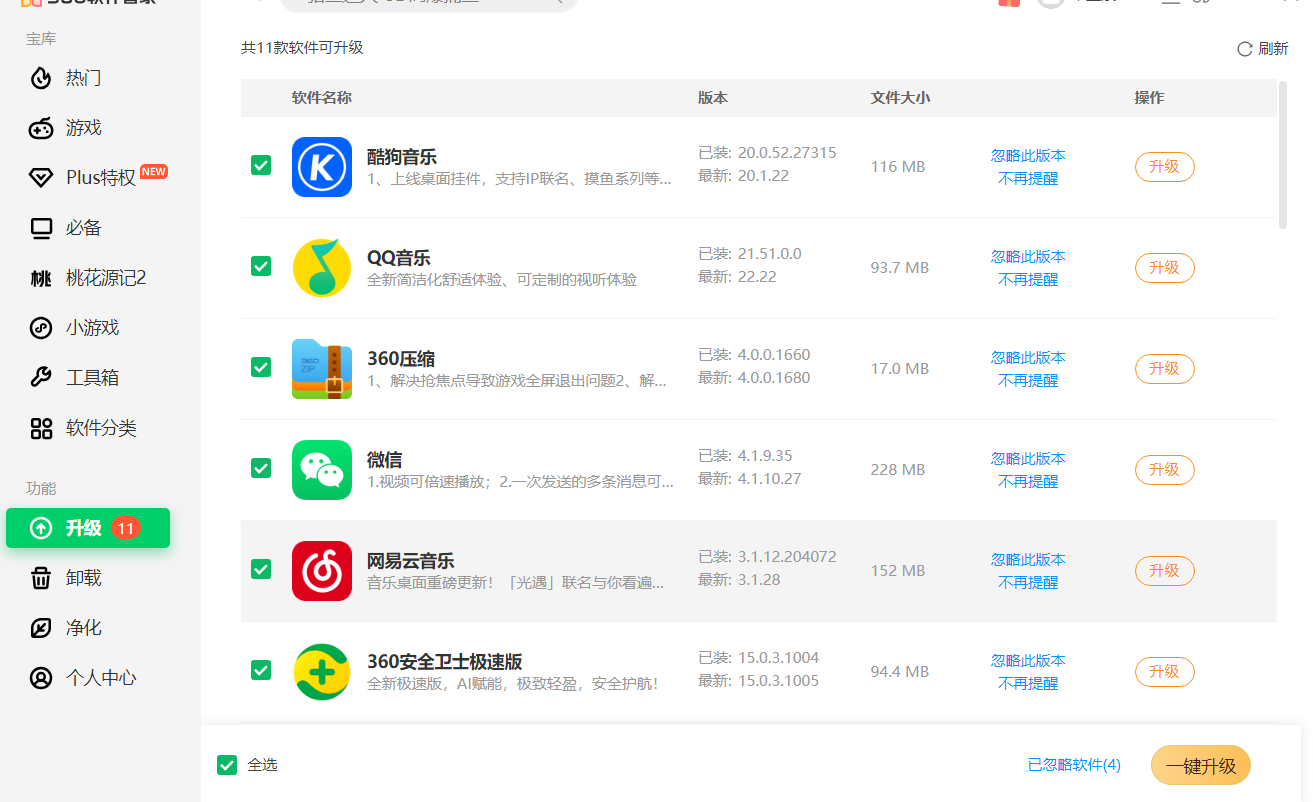Uncheck the QQ音乐 row checkbox

point(261,266)
